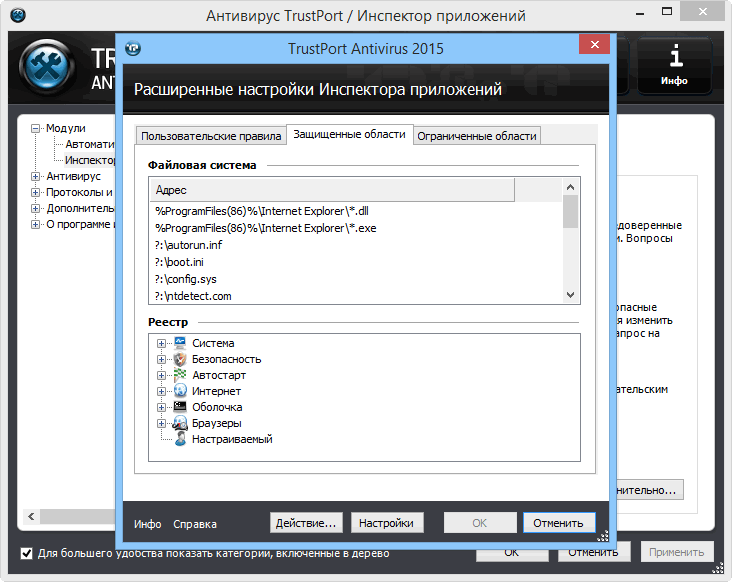Click the Настройки button

click(x=387, y=523)
